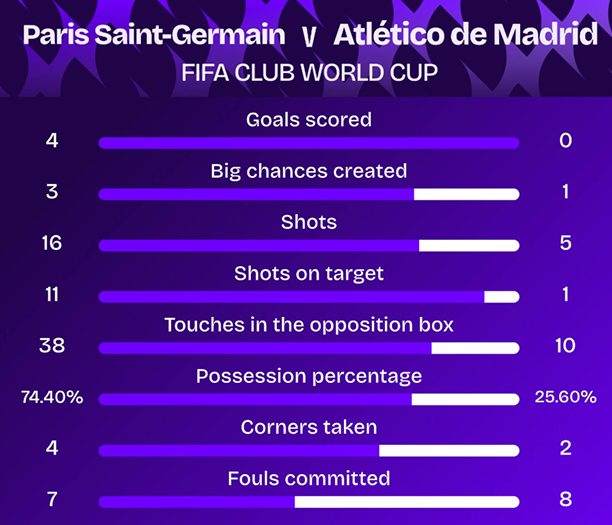Select PSG's 16 shots value
The width and height of the screenshot is (612, 525).
pyautogui.click(x=52, y=243)
